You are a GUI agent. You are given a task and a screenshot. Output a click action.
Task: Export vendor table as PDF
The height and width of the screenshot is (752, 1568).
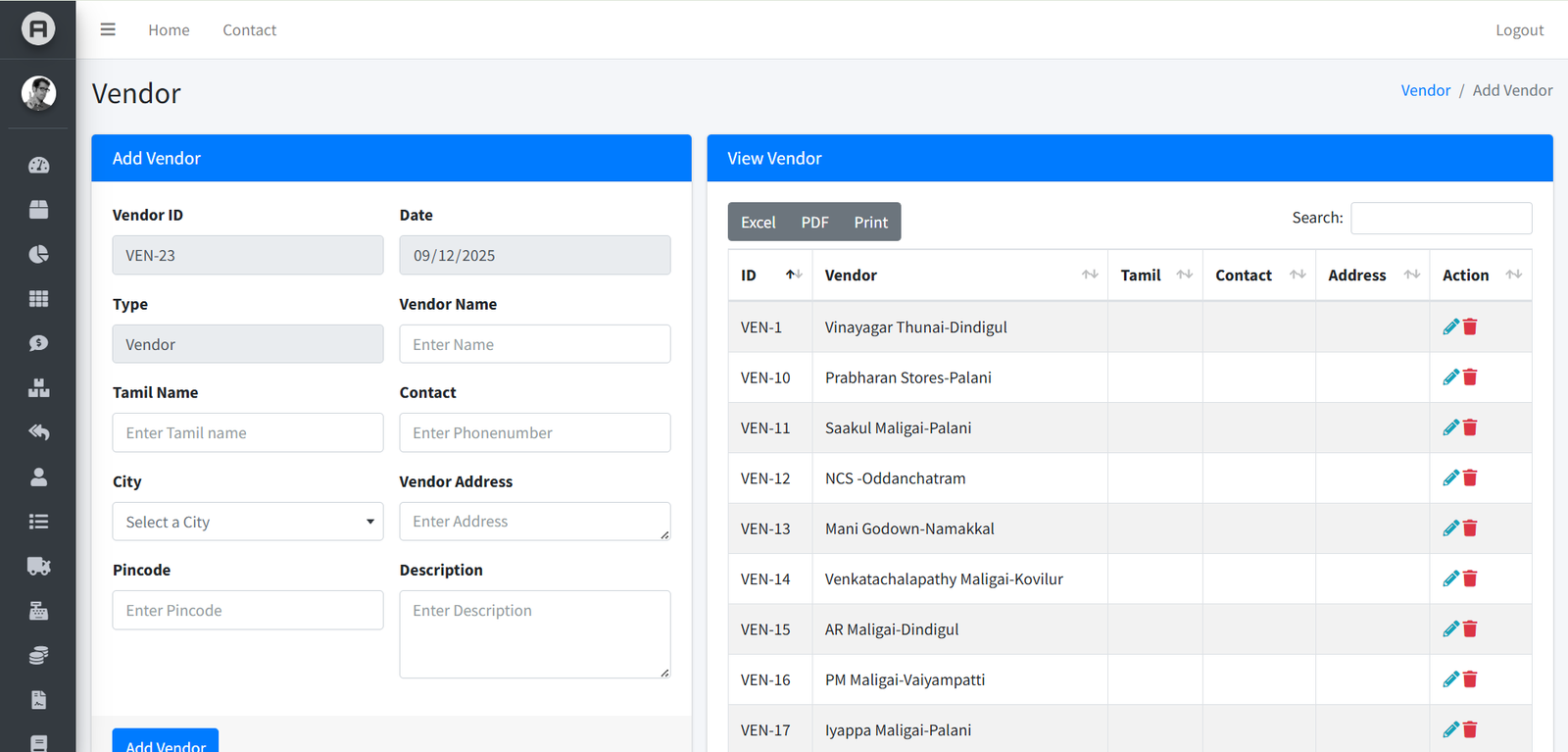814,222
